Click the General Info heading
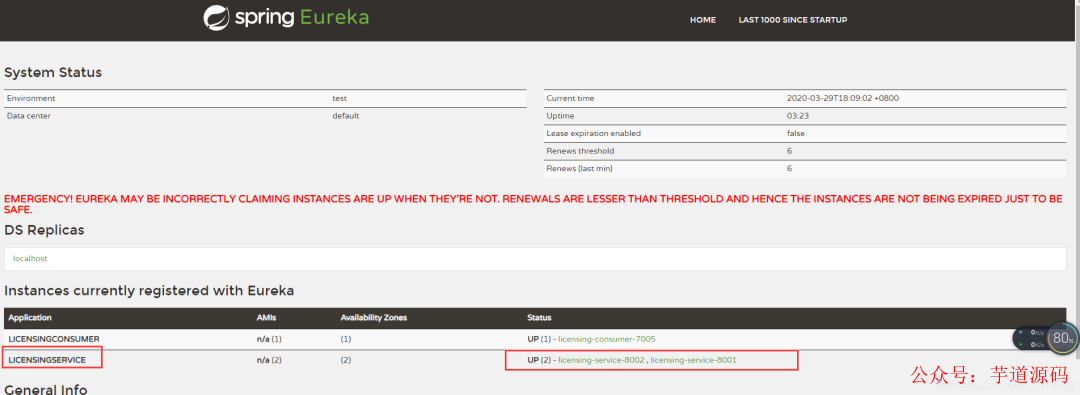 point(45,389)
